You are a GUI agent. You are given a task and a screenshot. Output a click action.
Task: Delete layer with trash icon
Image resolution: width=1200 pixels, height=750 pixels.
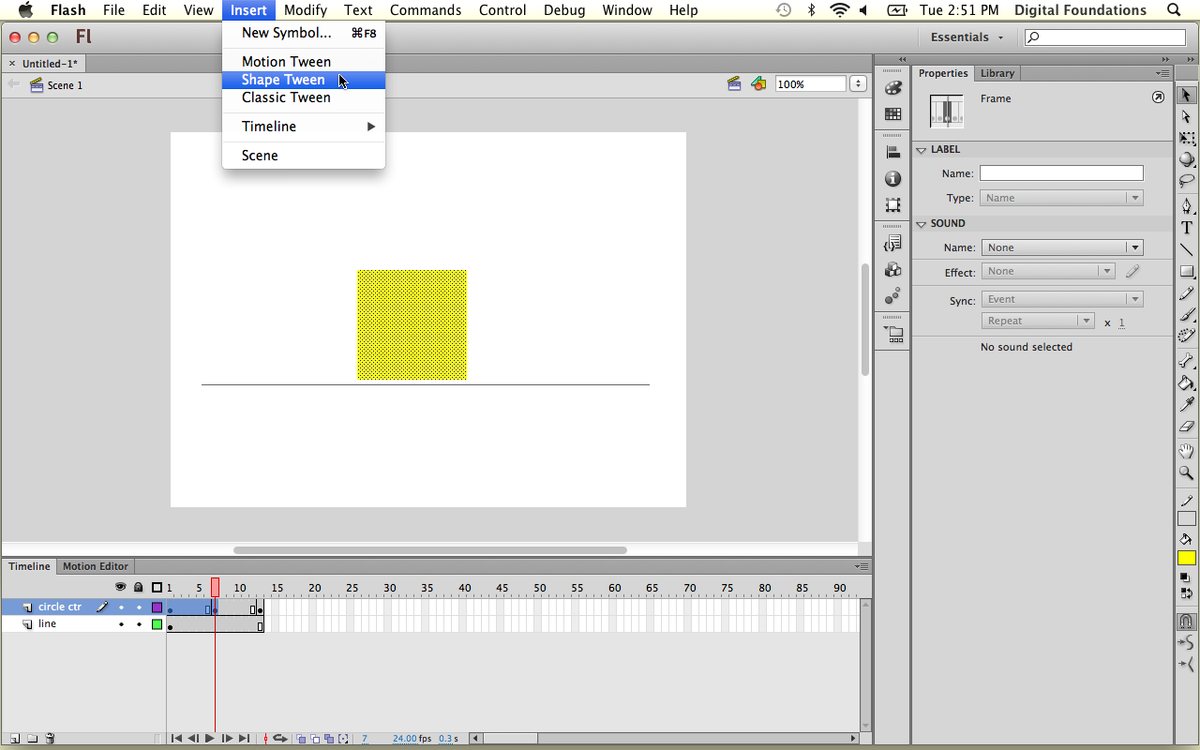50,739
